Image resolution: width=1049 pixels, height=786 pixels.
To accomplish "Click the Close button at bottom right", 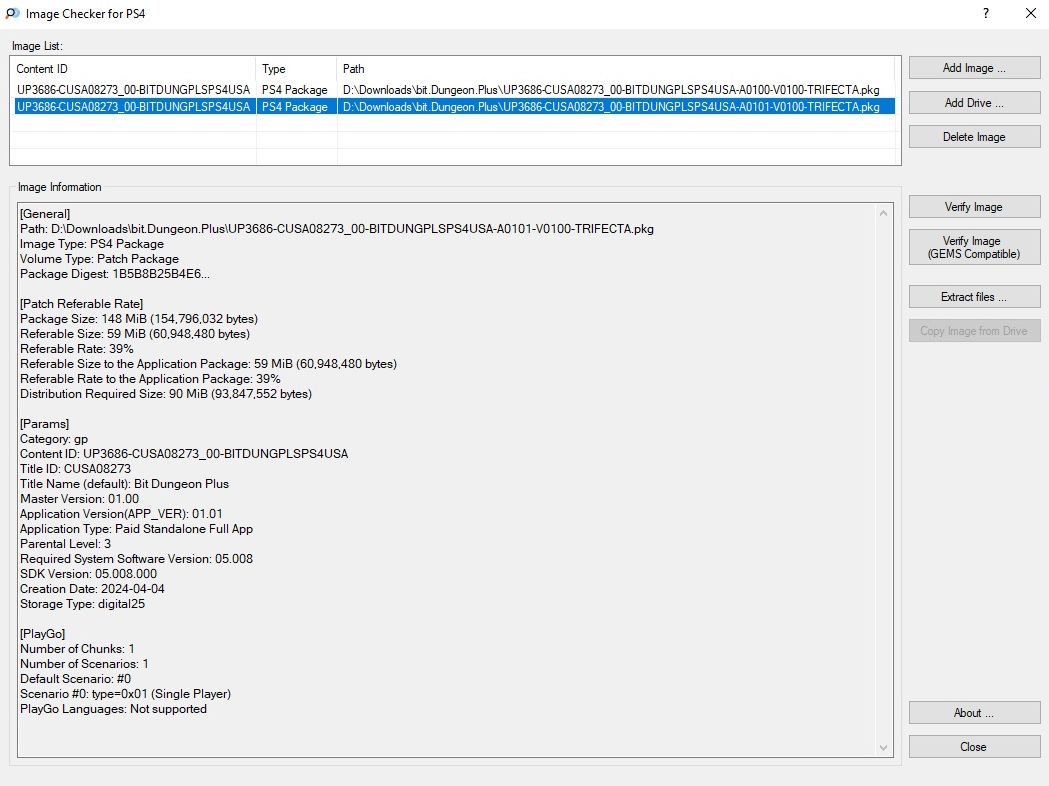I will click(974, 747).
